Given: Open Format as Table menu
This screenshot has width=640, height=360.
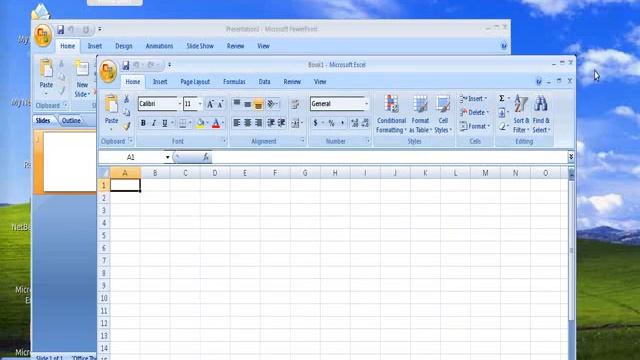Looking at the screenshot, I should point(420,114).
